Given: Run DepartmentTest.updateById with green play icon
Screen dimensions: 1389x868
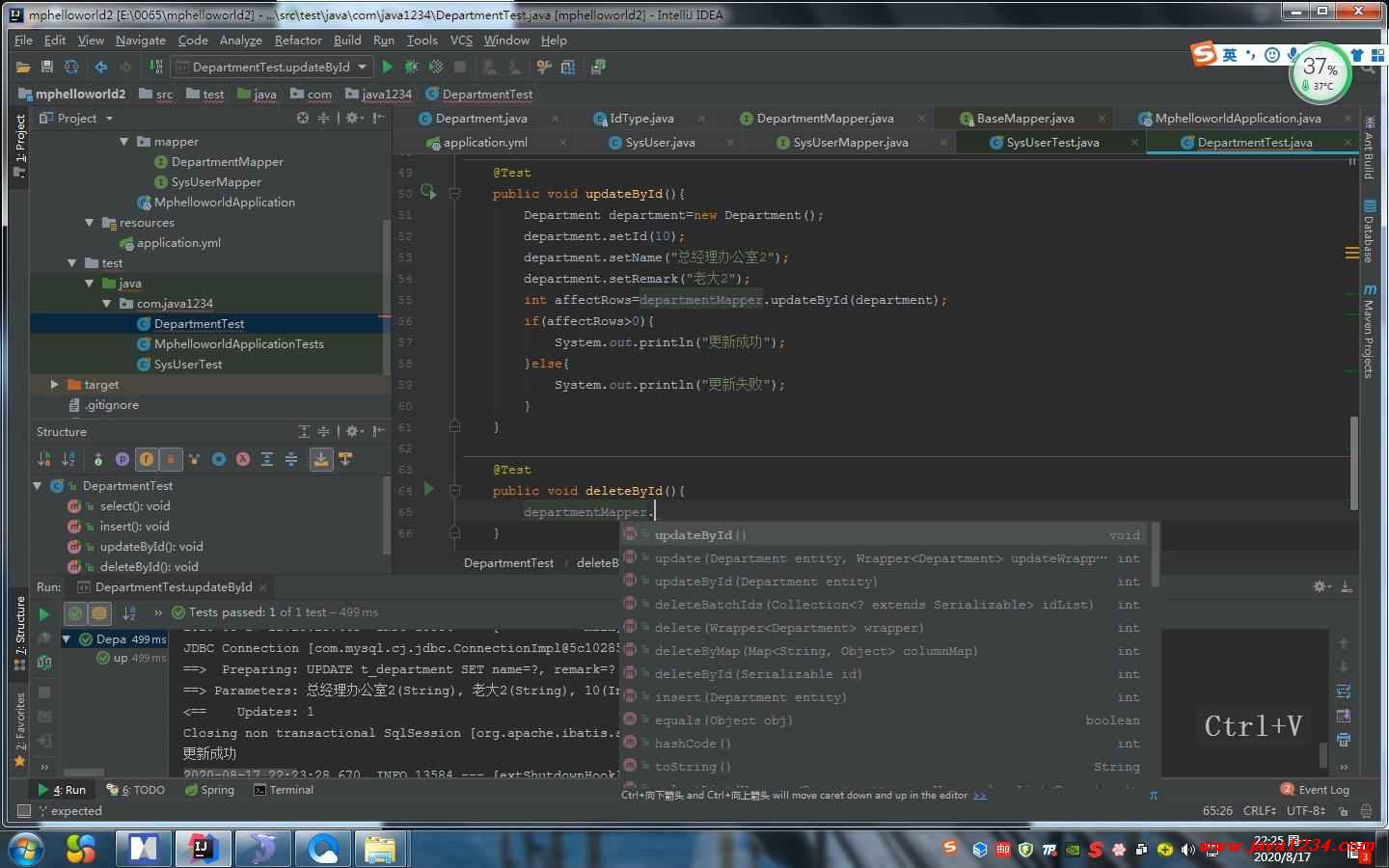Looking at the screenshot, I should point(388,67).
